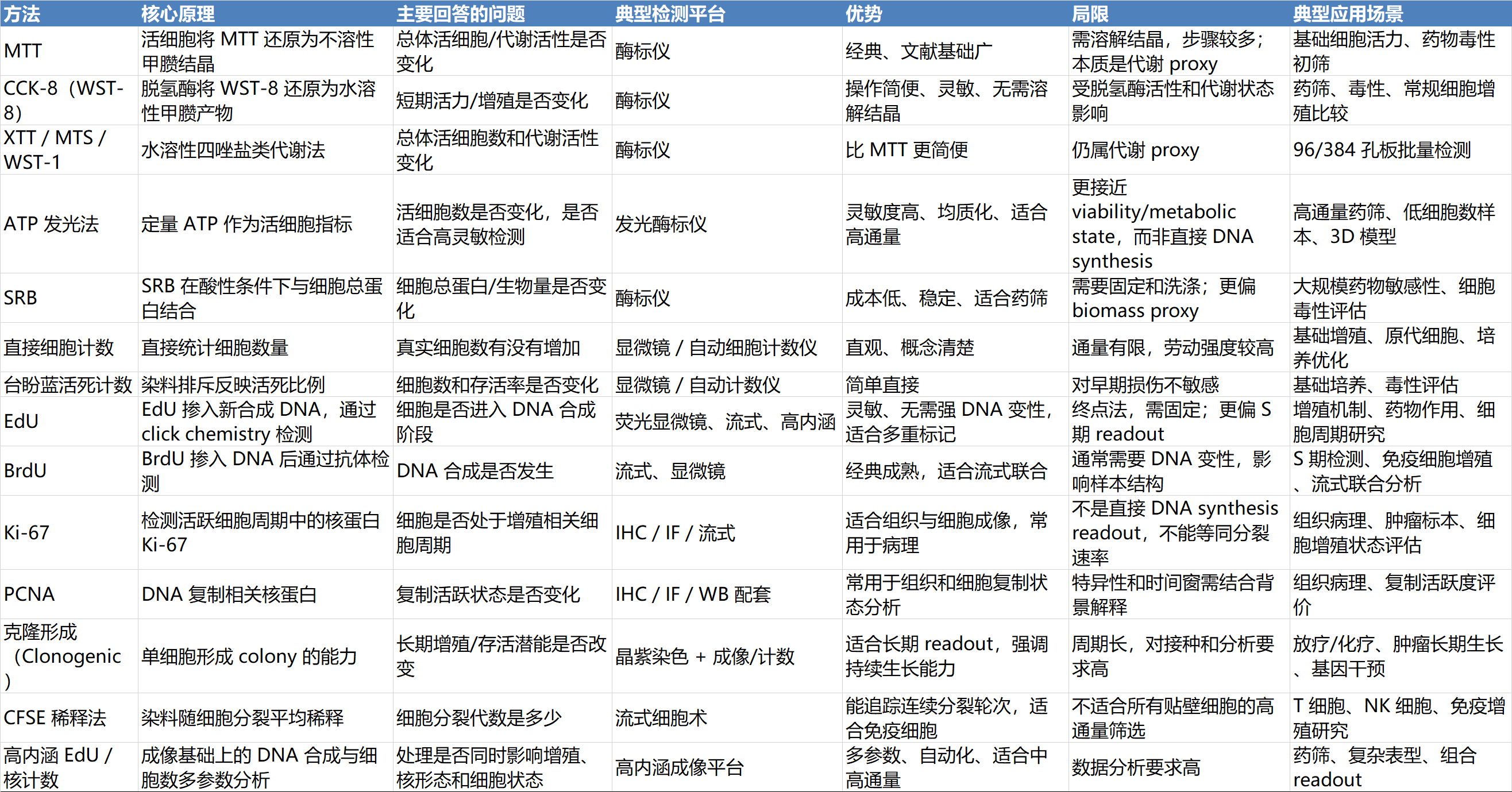Image resolution: width=1512 pixels, height=792 pixels.
Task: Select the 主要回答的问题 header cell
Action: [x=460, y=13]
